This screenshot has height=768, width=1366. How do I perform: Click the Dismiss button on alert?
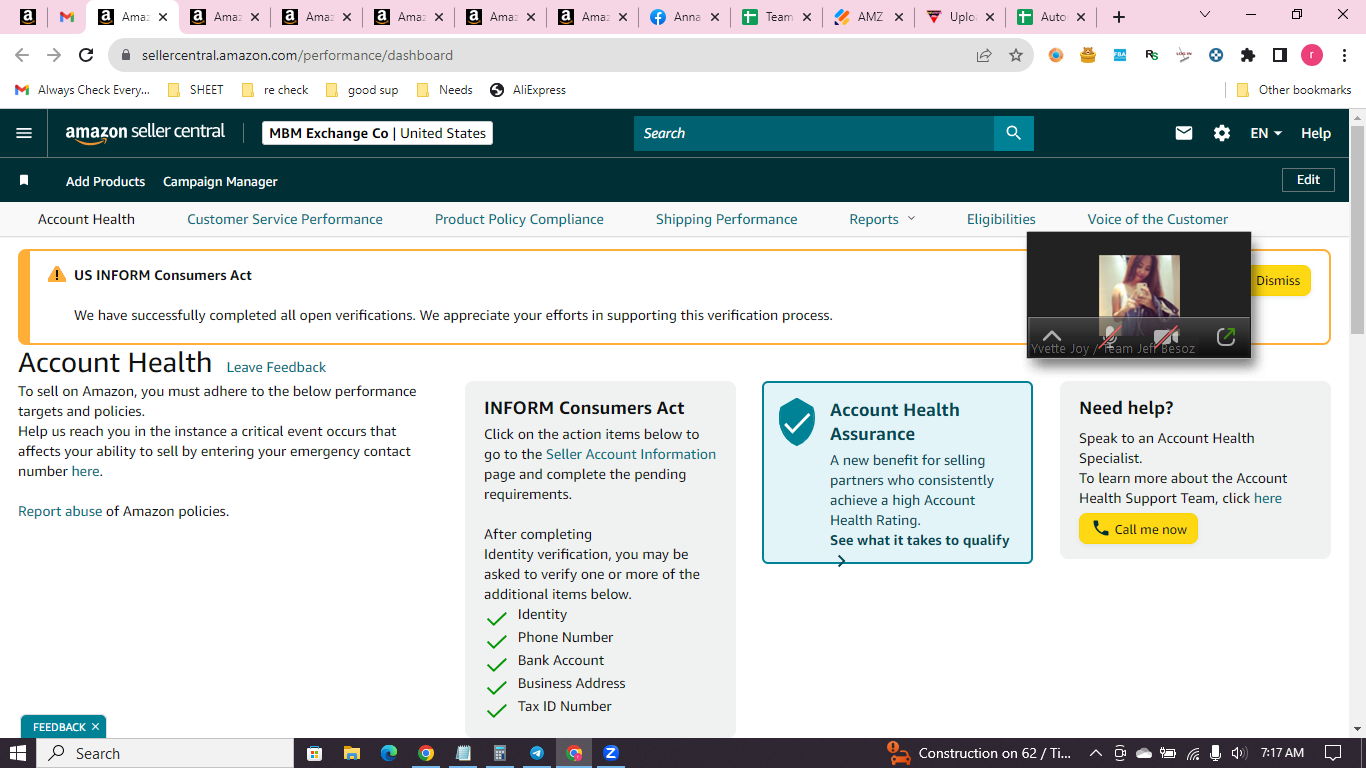click(x=1278, y=280)
